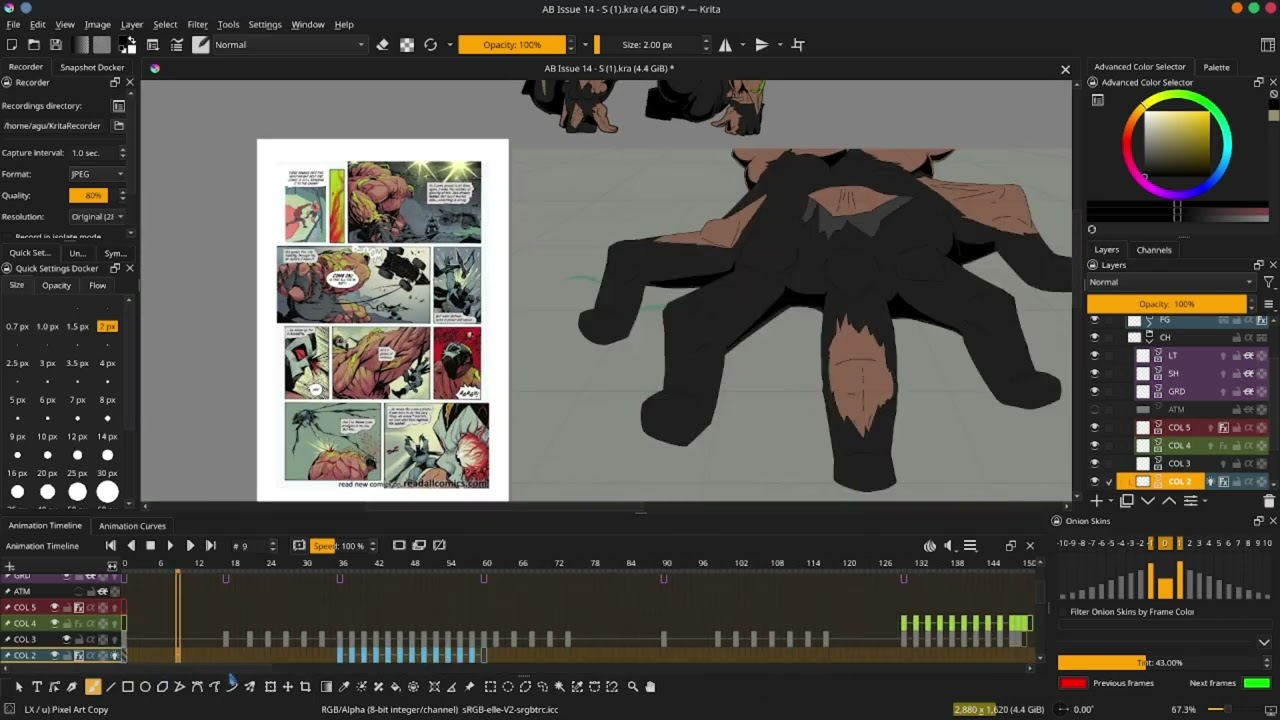Select the Color Sampler eyedropper tool
1280x720 pixels.
tap(344, 687)
